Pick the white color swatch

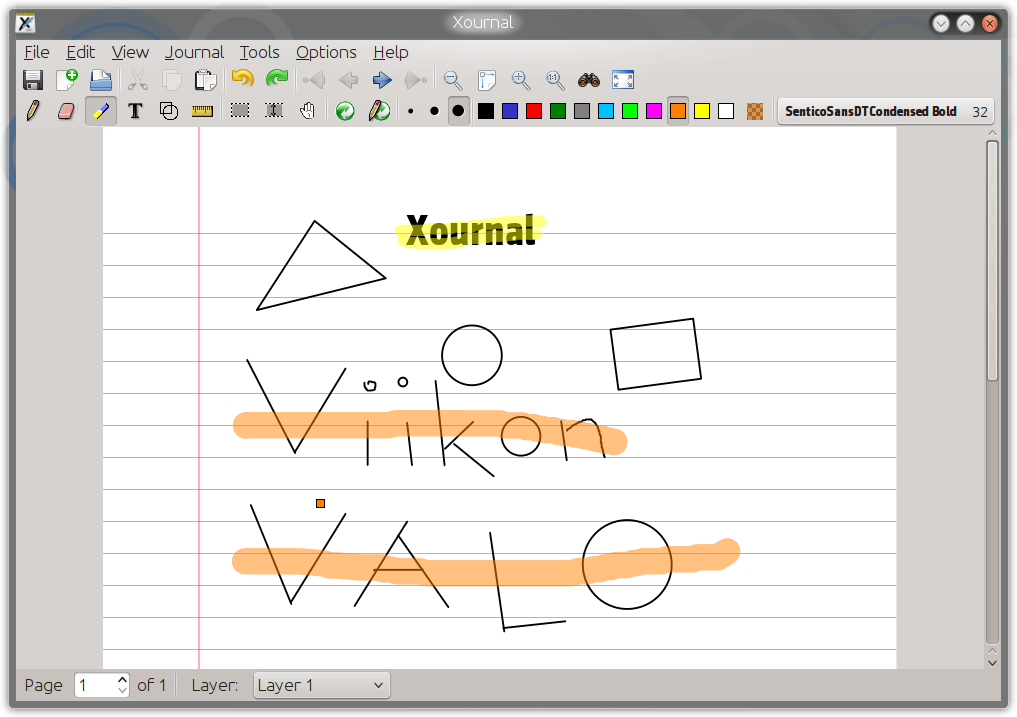(x=726, y=112)
